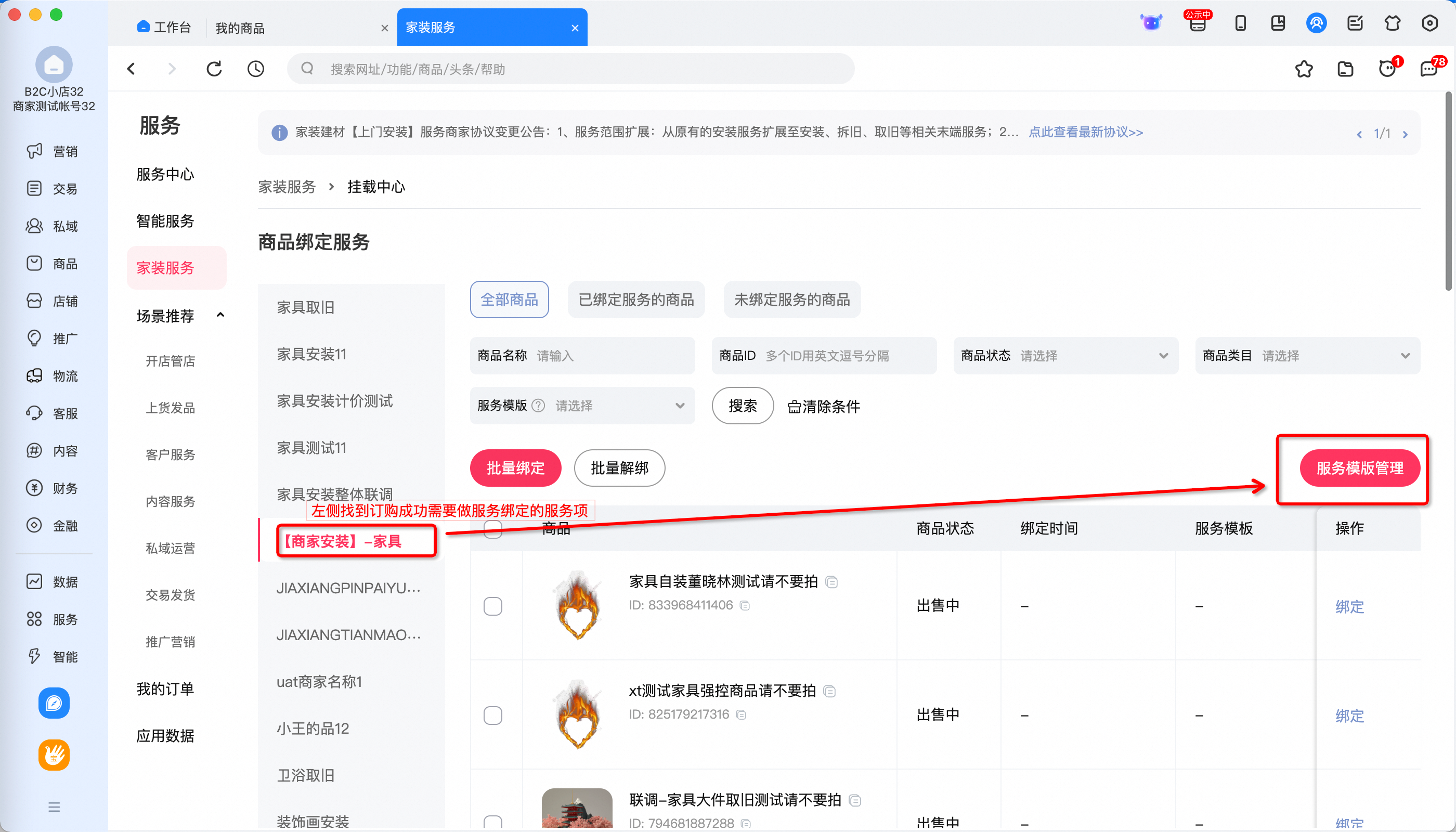
Task: Open 服务模版 select dropdown
Action: [x=582, y=405]
